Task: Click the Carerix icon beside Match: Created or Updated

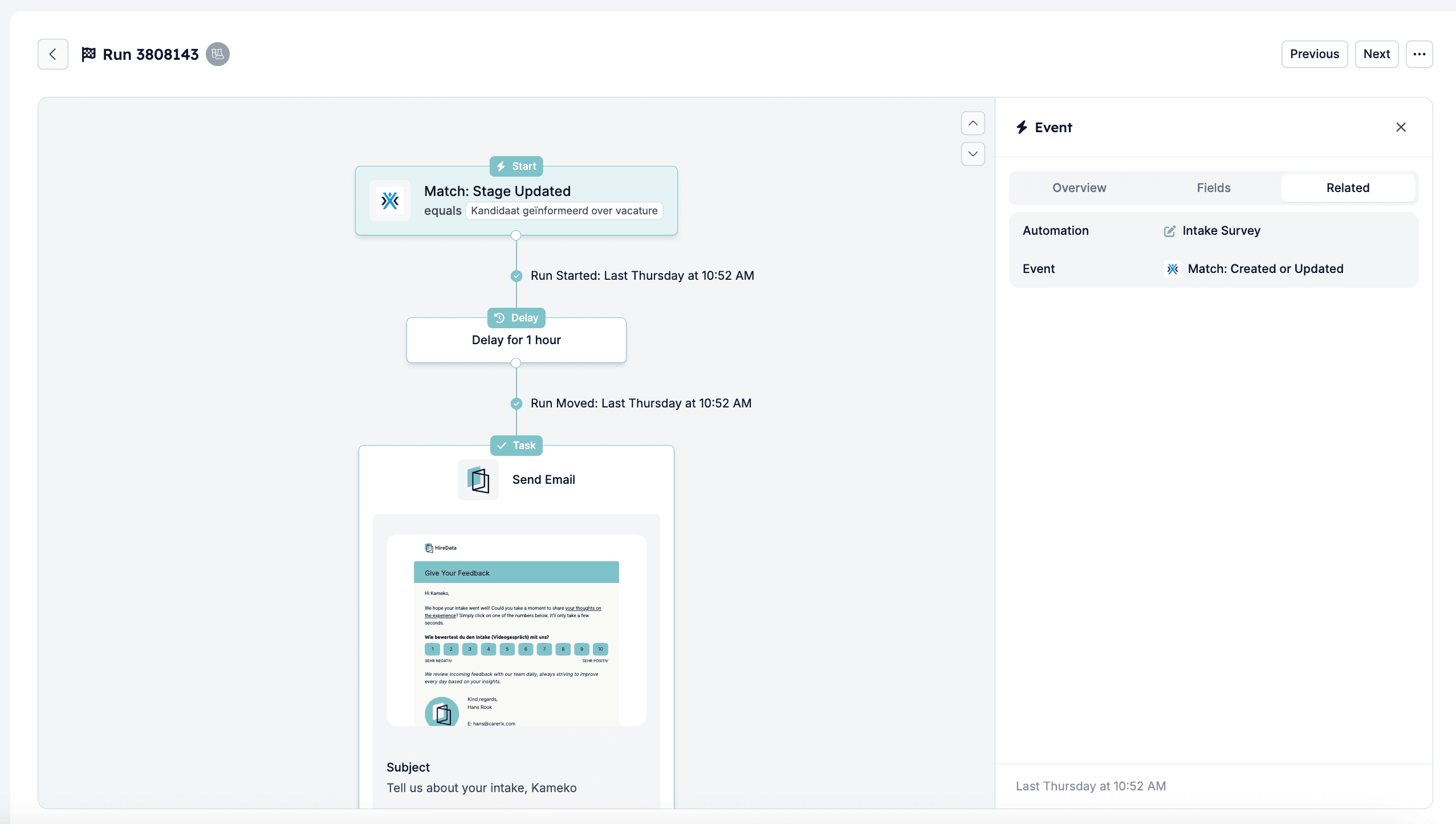Action: [1172, 269]
